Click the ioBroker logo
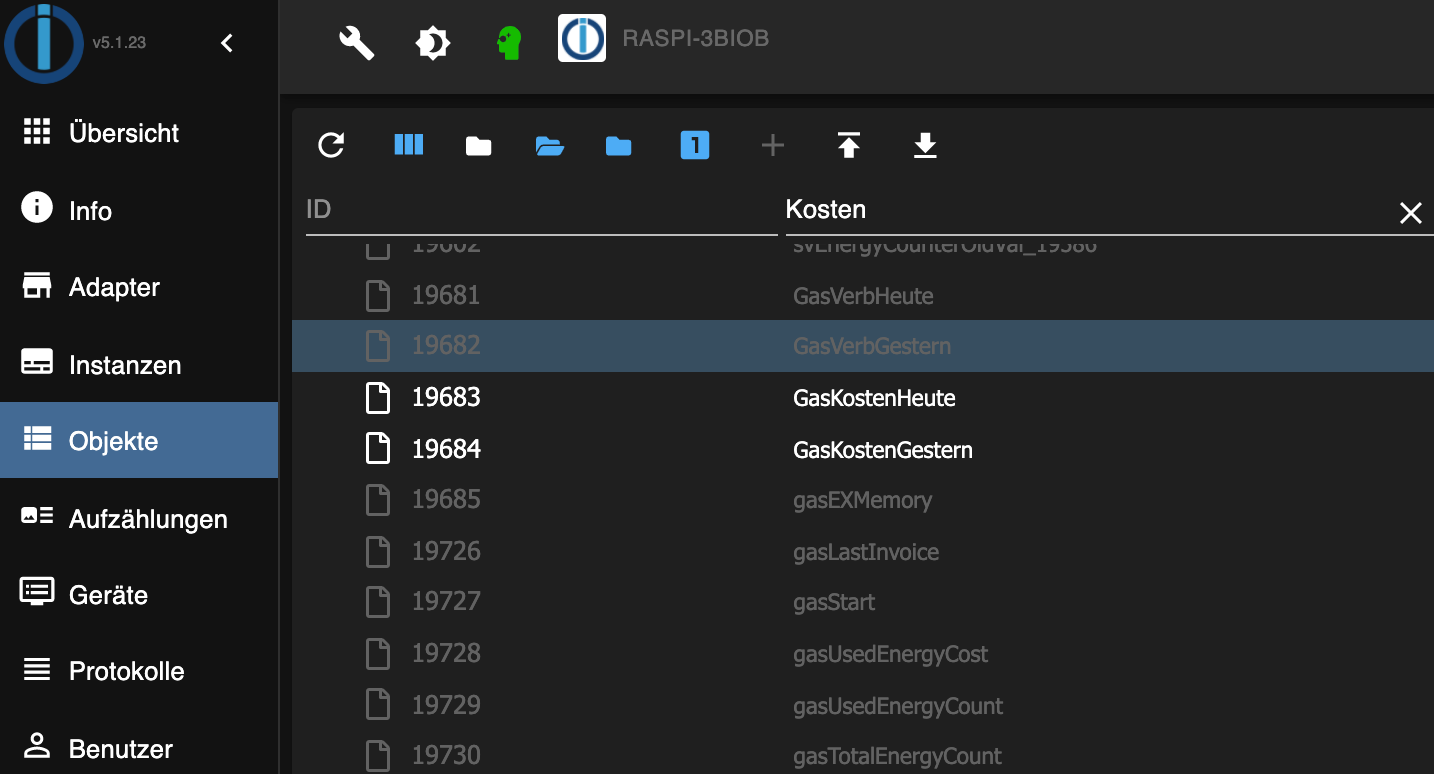1434x774 pixels. pos(43,42)
